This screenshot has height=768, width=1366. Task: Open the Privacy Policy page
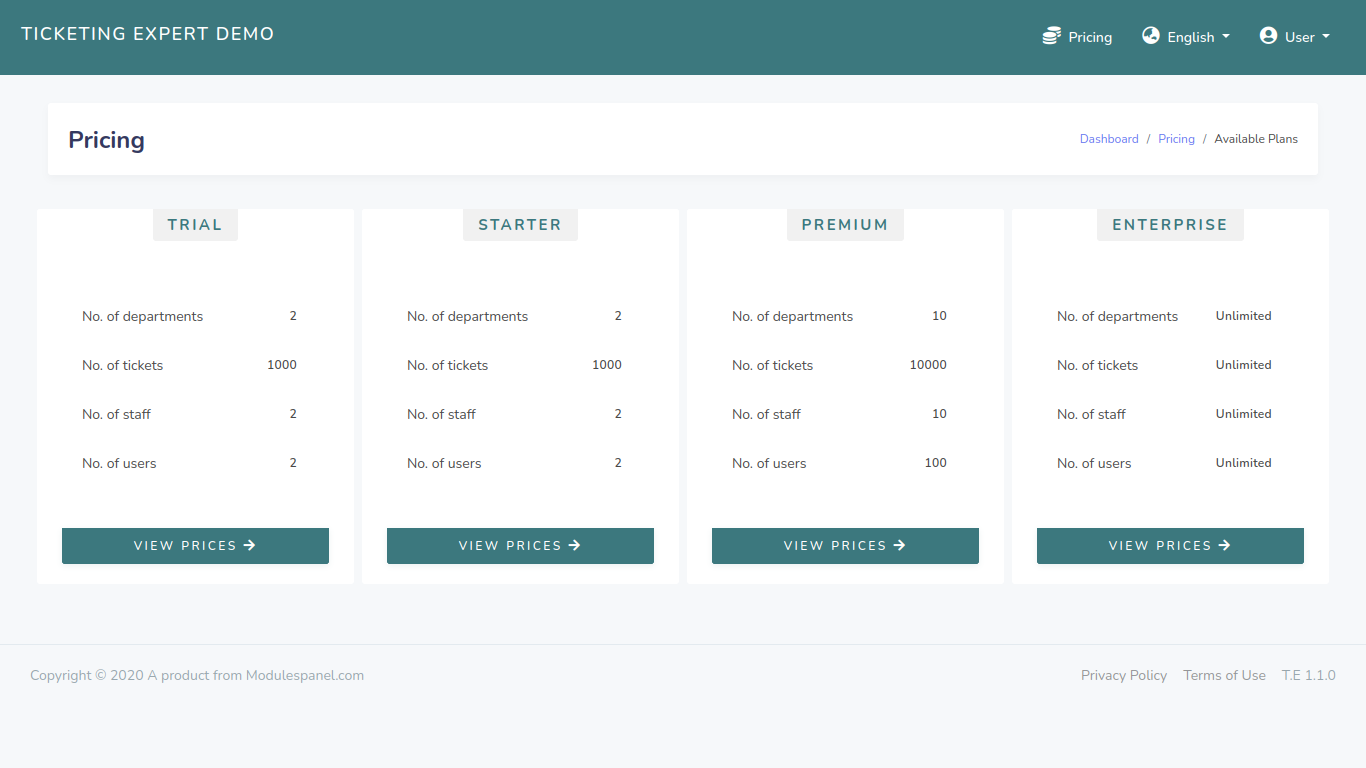point(1124,675)
